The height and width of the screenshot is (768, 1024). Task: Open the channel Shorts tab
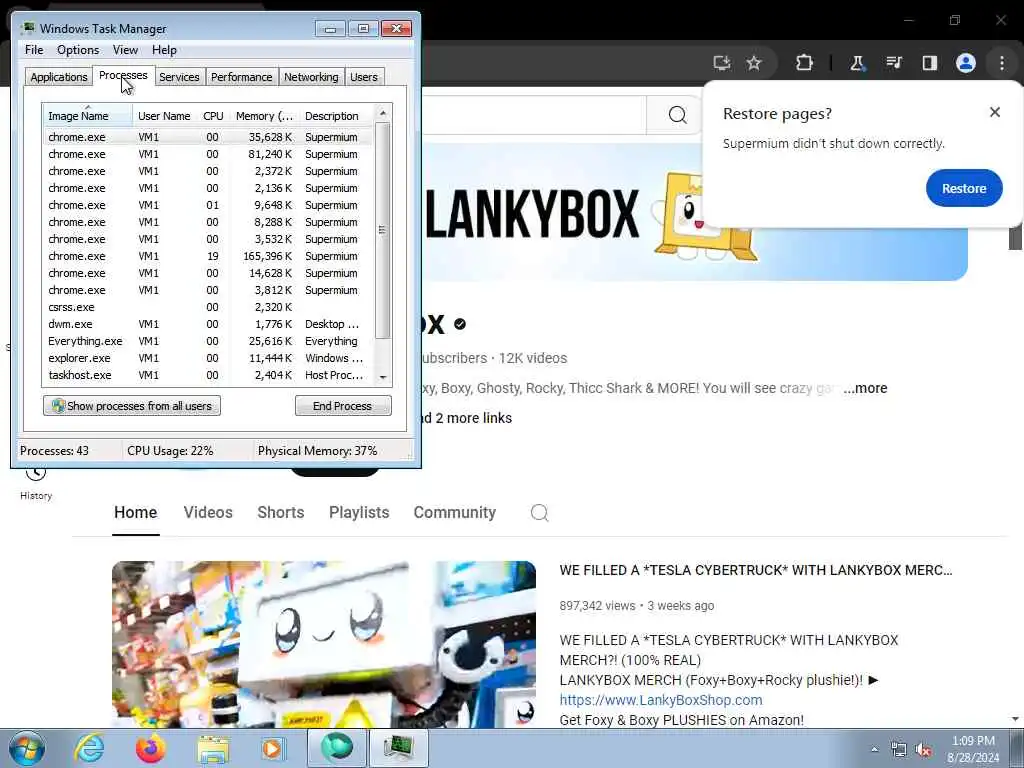281,513
